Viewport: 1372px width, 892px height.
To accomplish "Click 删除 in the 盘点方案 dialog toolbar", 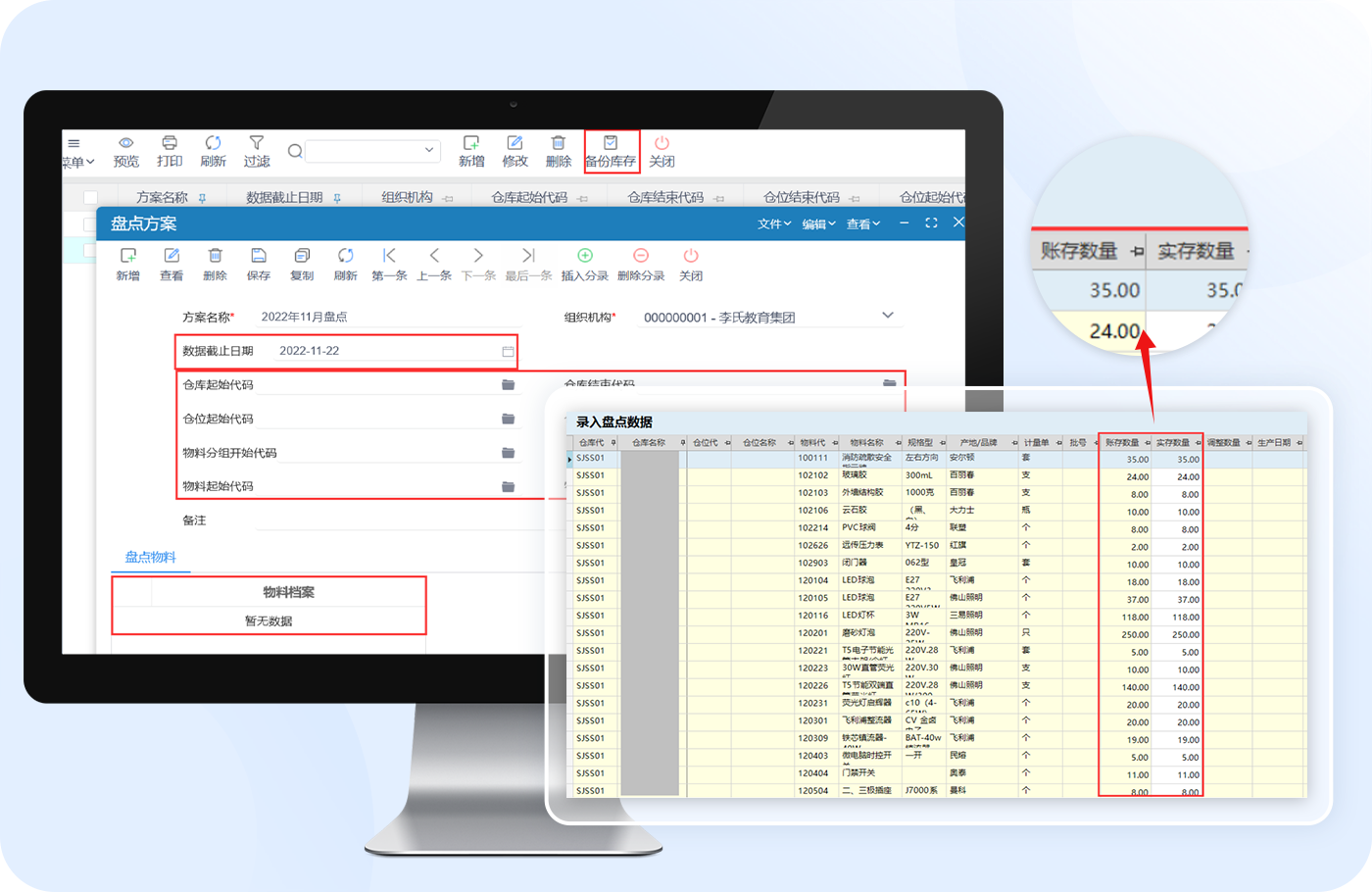I will coord(215,265).
